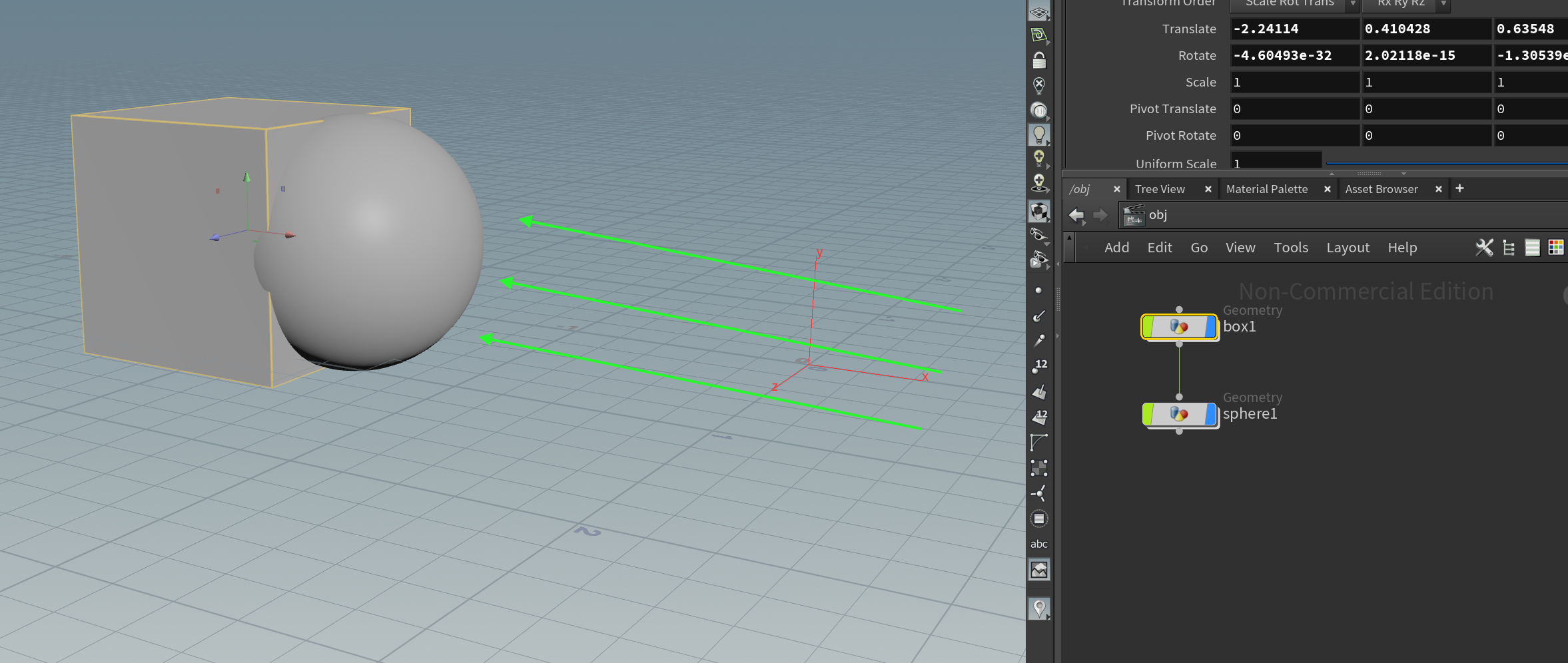Click the map pin geometry info icon
The width and height of the screenshot is (1568, 663).
tap(1039, 608)
